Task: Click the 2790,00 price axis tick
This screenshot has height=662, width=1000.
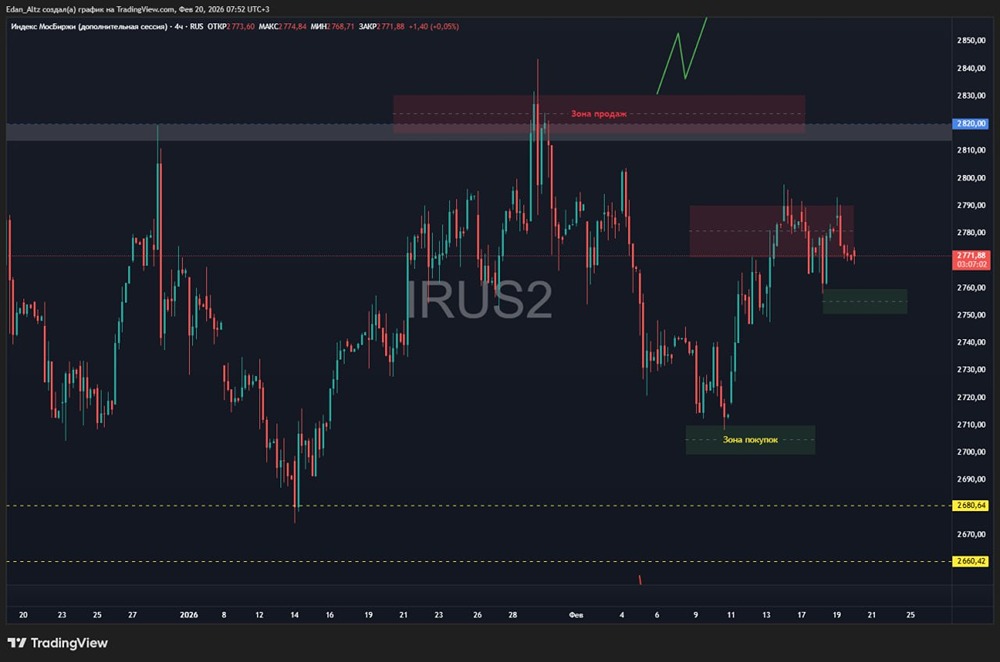Action: [971, 205]
